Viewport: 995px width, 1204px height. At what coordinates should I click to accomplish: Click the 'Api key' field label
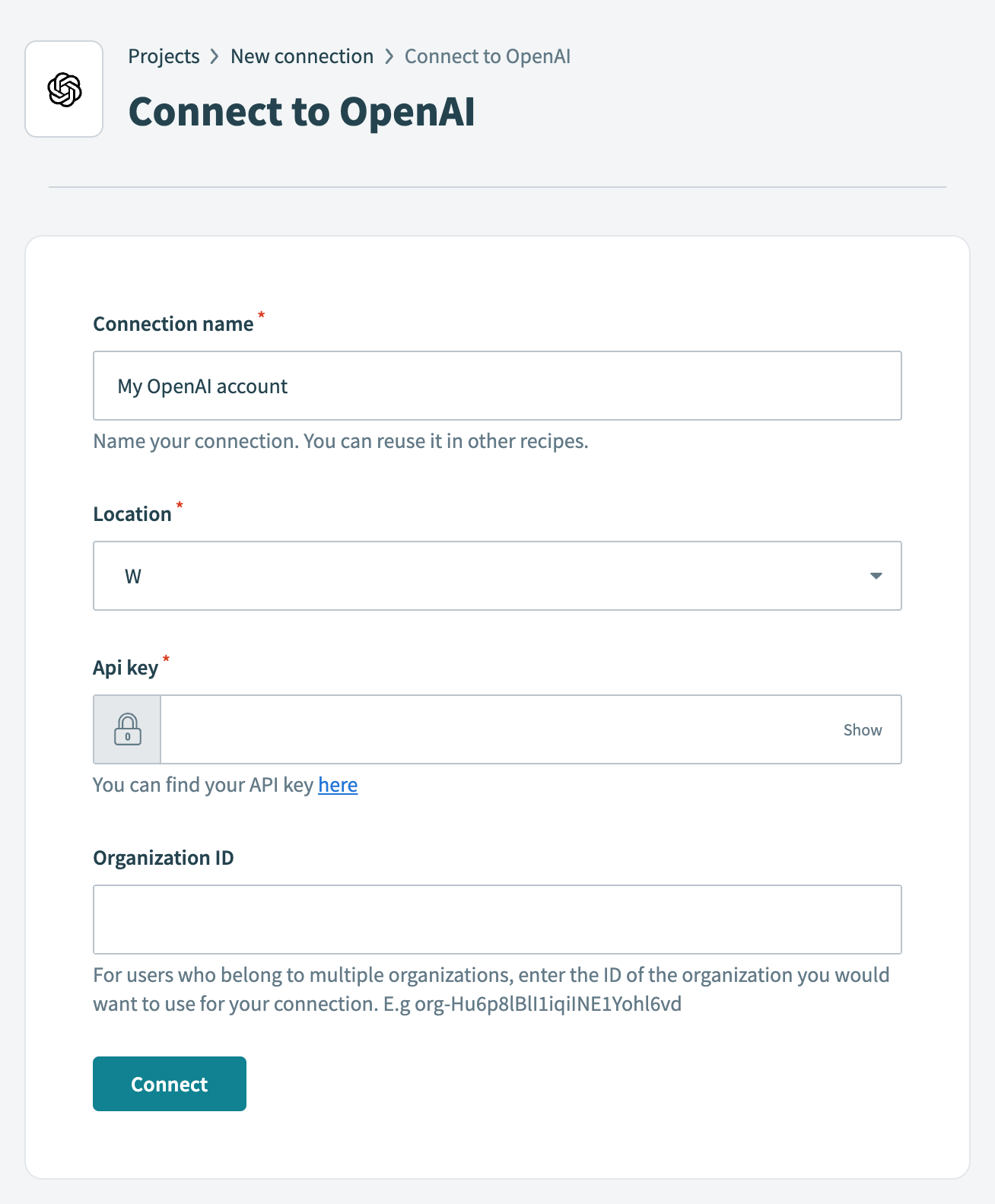point(126,667)
